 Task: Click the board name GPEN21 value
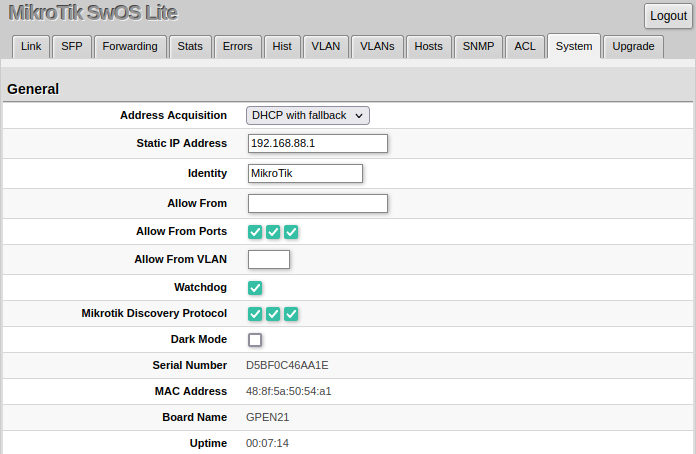268,417
